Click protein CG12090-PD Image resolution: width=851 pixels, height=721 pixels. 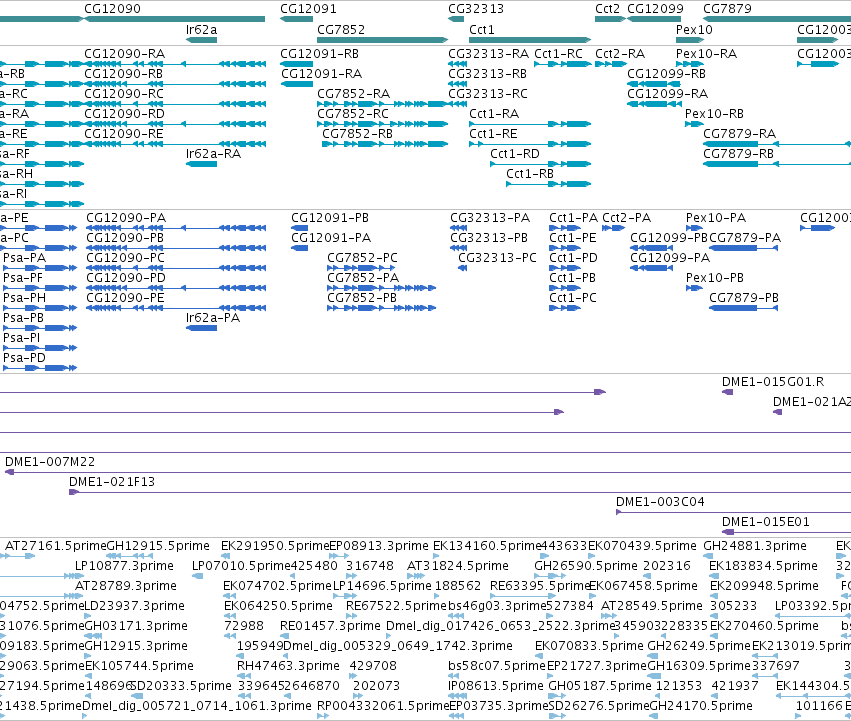point(176,288)
